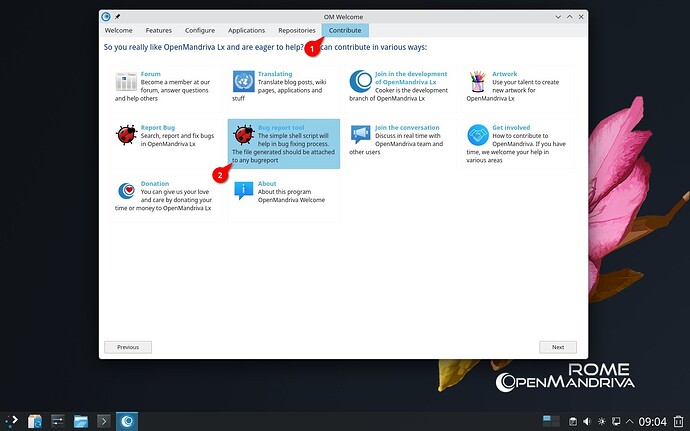690x431 pixels.
Task: Open the trash icon in the panel corner
Action: (x=678, y=421)
